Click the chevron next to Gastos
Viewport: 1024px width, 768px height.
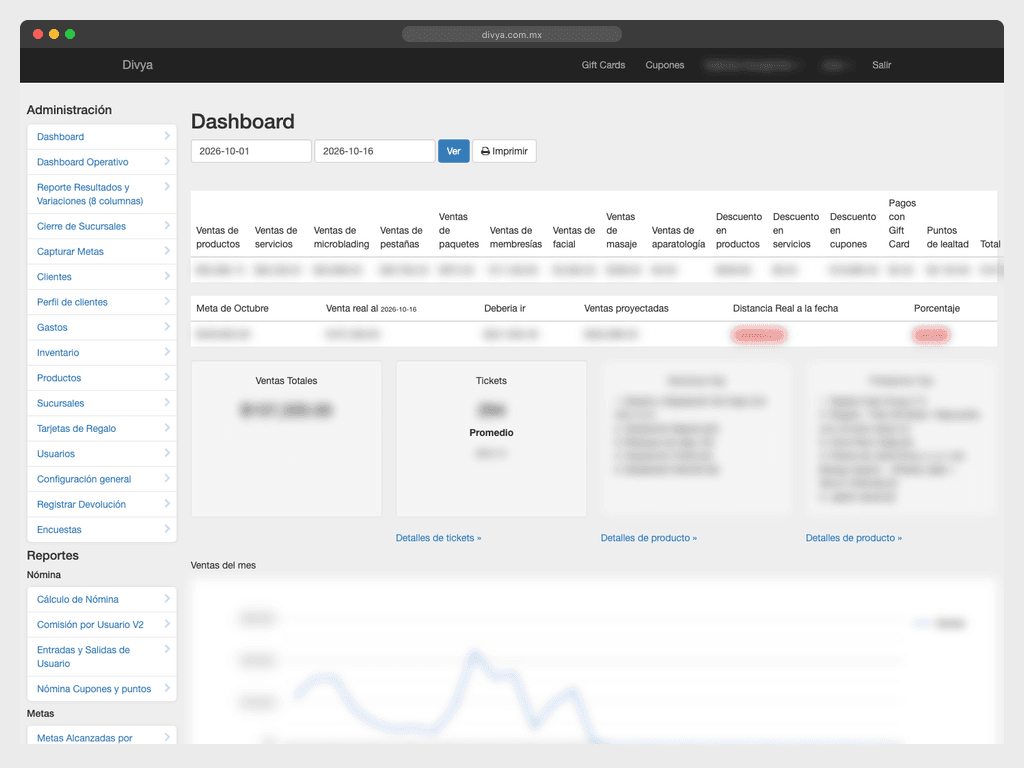[x=167, y=327]
